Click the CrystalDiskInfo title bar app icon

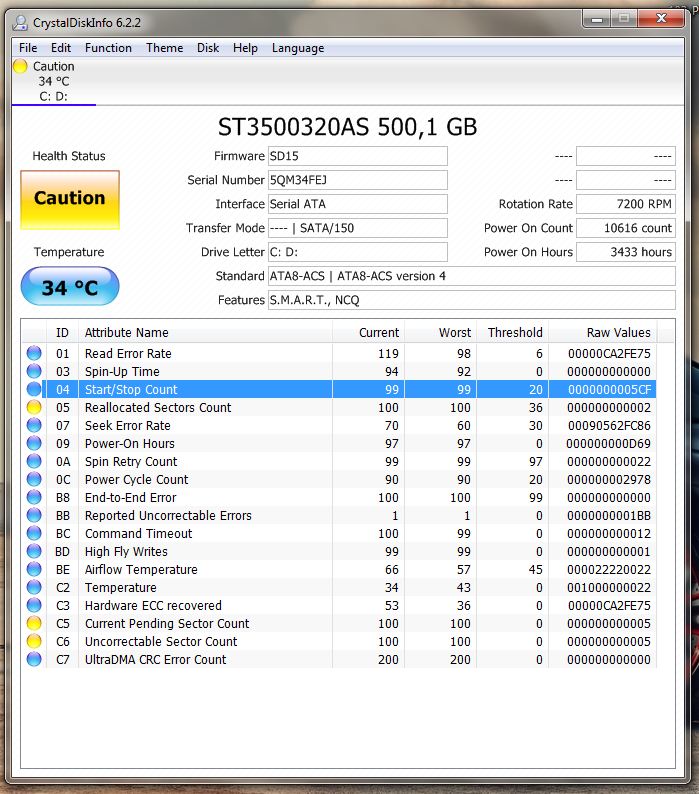20,22
